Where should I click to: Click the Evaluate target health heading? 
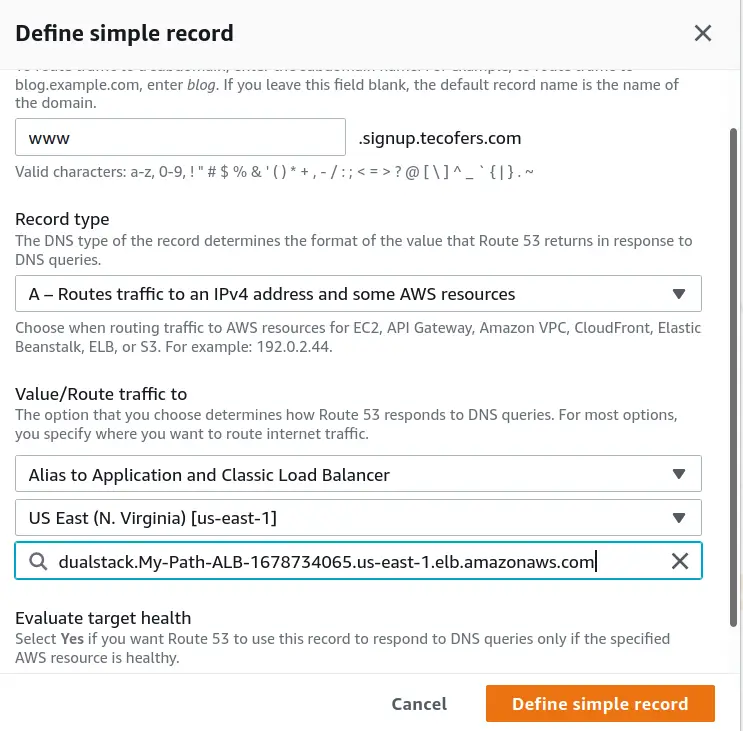point(103,618)
